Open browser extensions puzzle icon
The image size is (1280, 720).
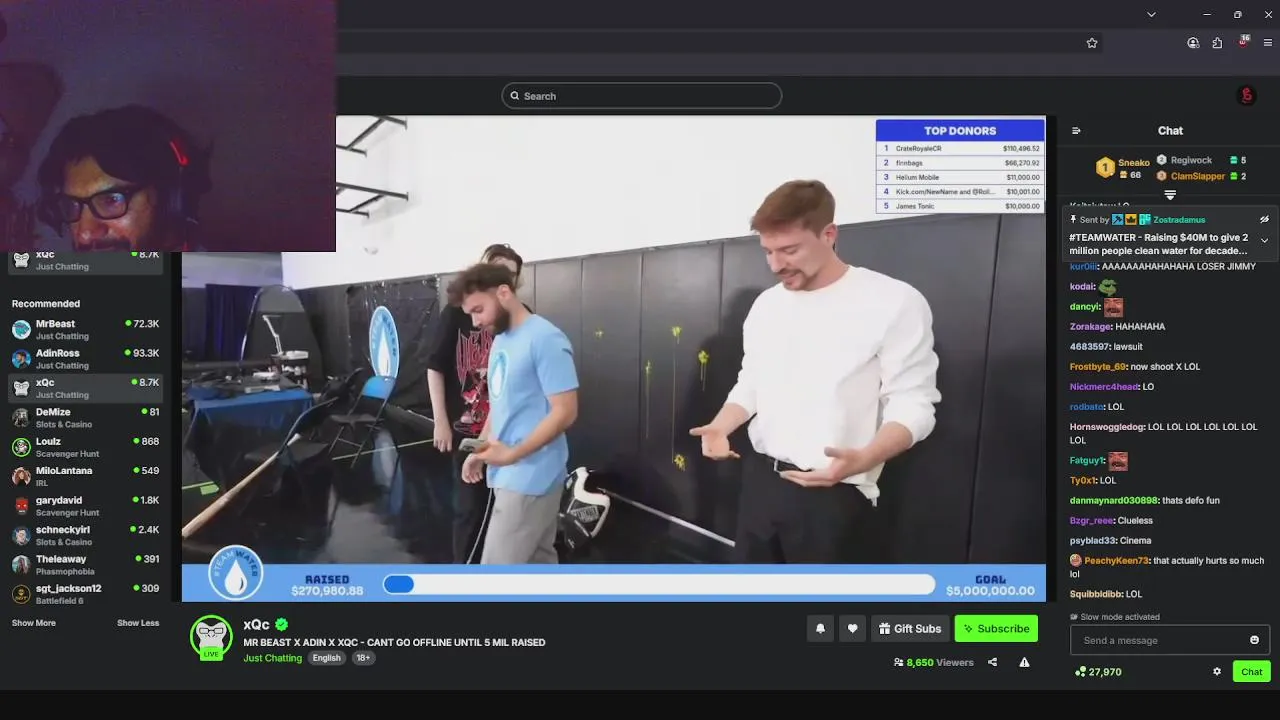coord(1217,43)
